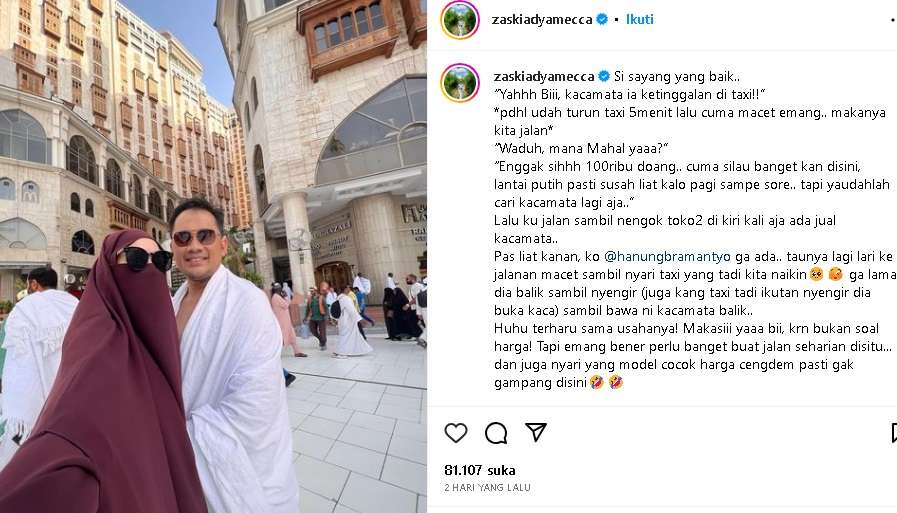Open zaskiadyamecca profile from header username
This screenshot has width=897, height=513.
(542, 19)
